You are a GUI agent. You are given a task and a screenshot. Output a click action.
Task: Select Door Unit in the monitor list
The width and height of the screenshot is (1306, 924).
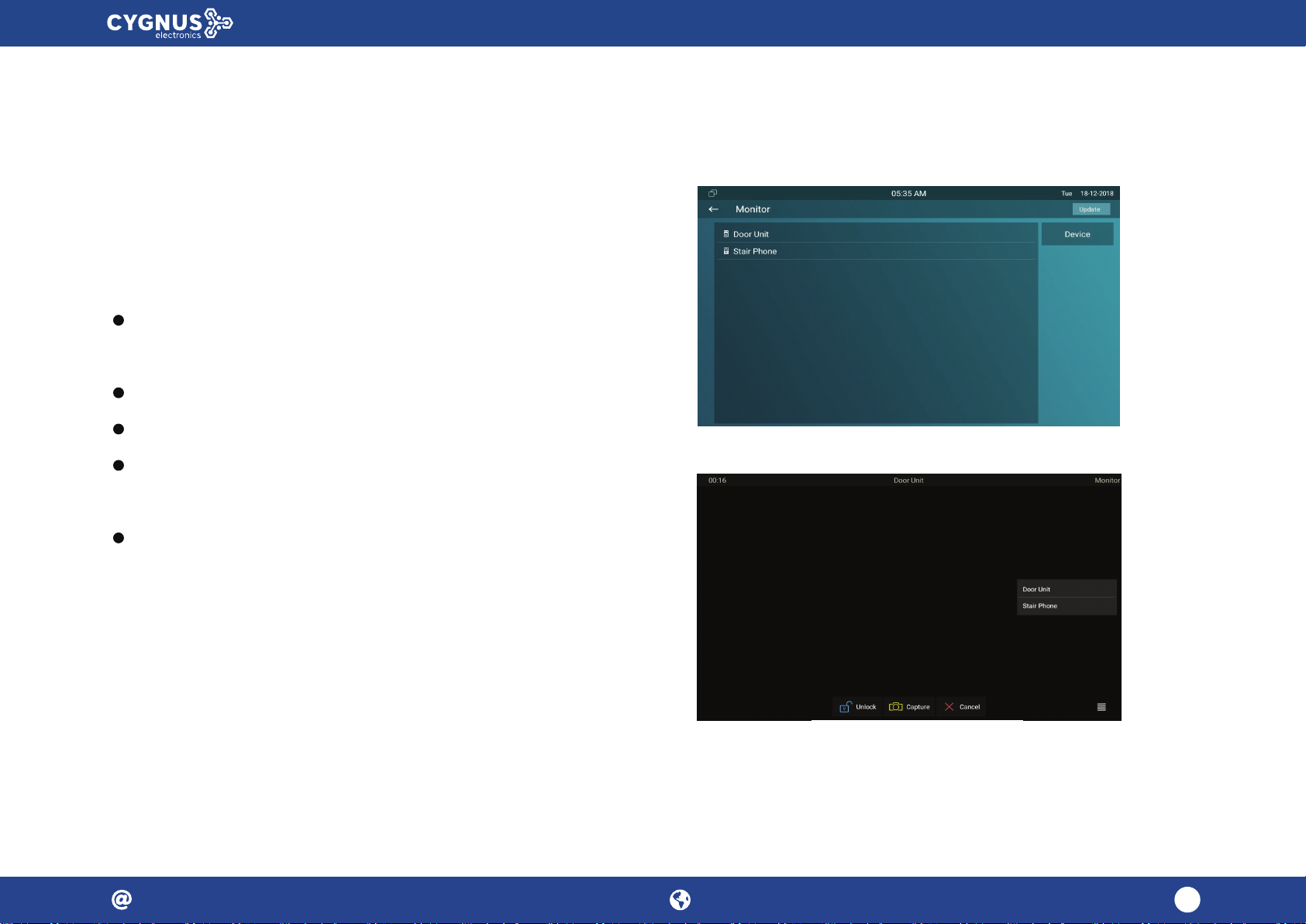pos(876,234)
